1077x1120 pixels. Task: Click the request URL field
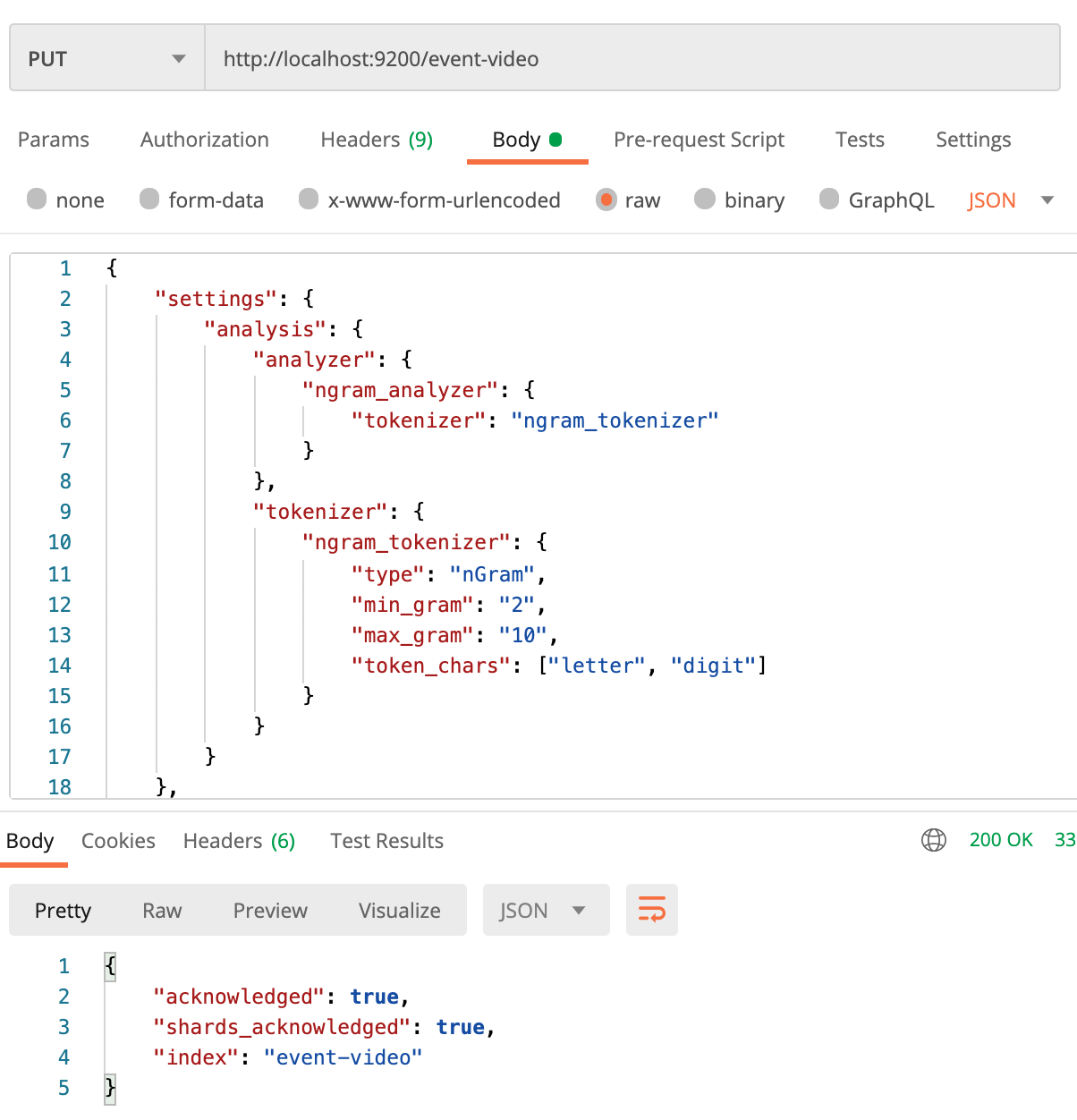pyautogui.click(x=632, y=59)
